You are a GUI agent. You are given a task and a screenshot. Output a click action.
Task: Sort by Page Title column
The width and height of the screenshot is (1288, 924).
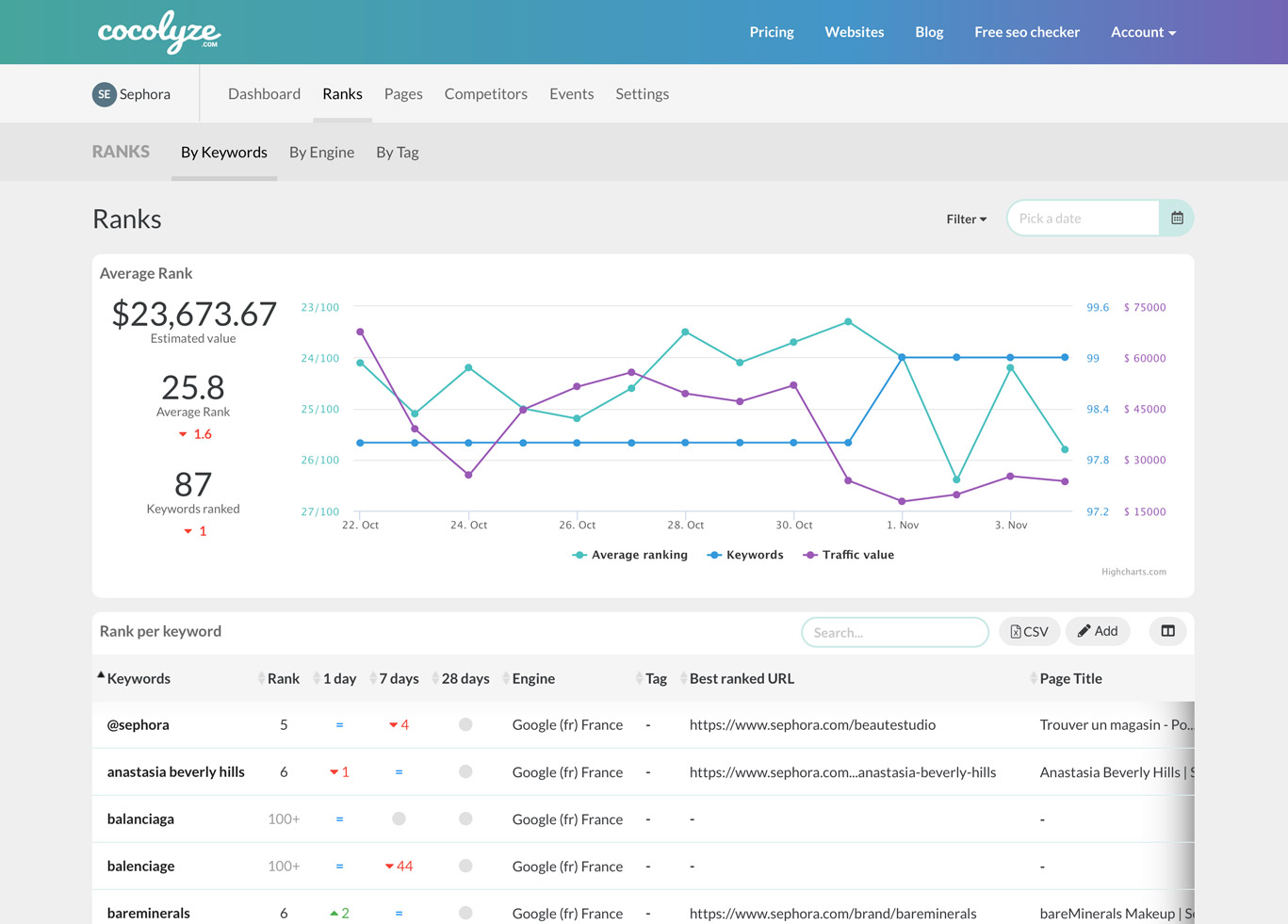[x=1070, y=678]
